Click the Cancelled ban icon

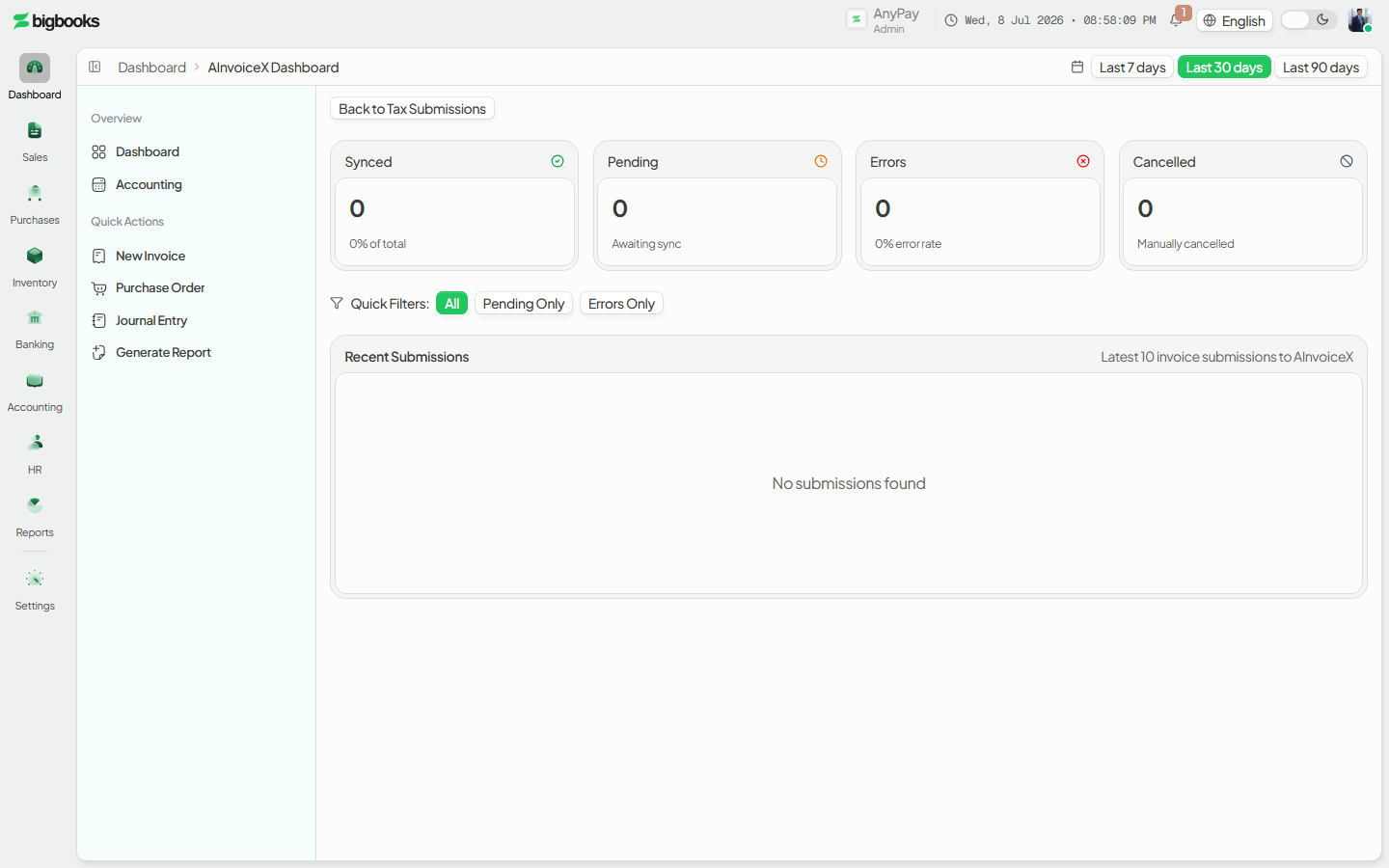[1347, 161]
